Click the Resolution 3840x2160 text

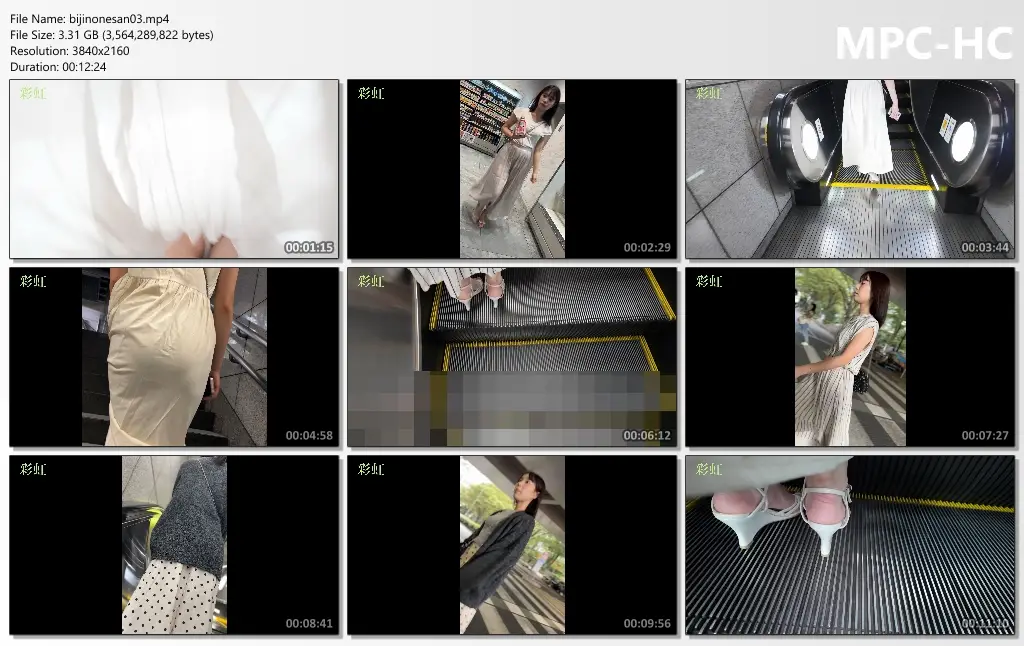69,51
